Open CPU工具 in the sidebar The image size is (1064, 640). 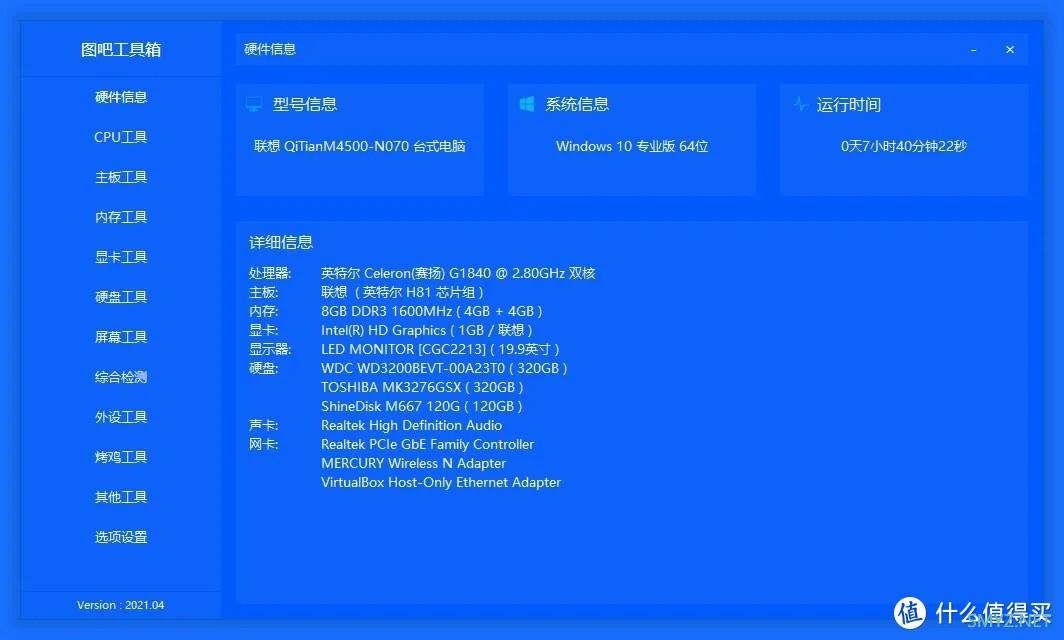121,137
